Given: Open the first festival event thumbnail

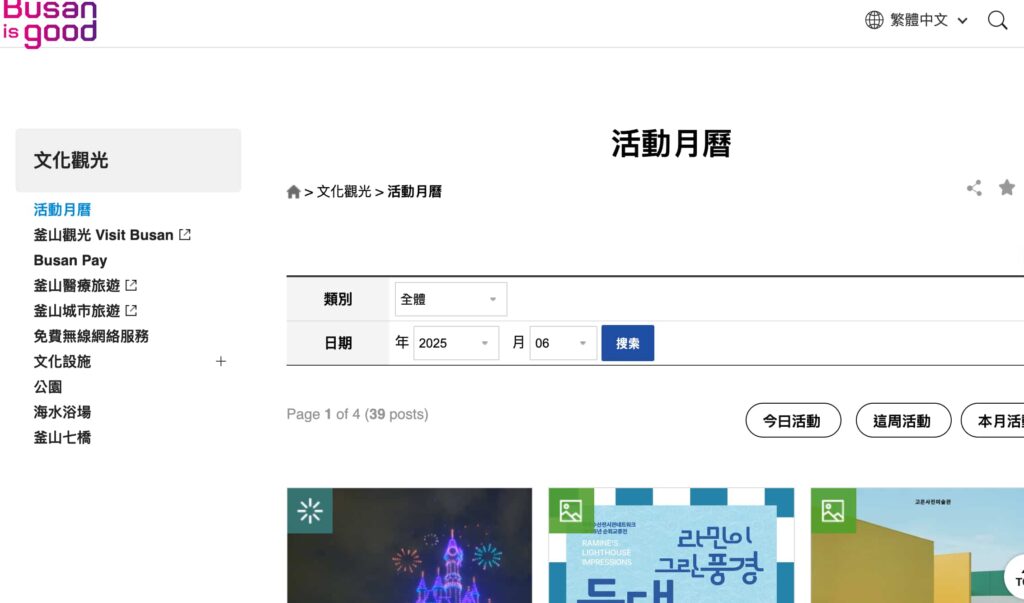Looking at the screenshot, I should (409, 550).
